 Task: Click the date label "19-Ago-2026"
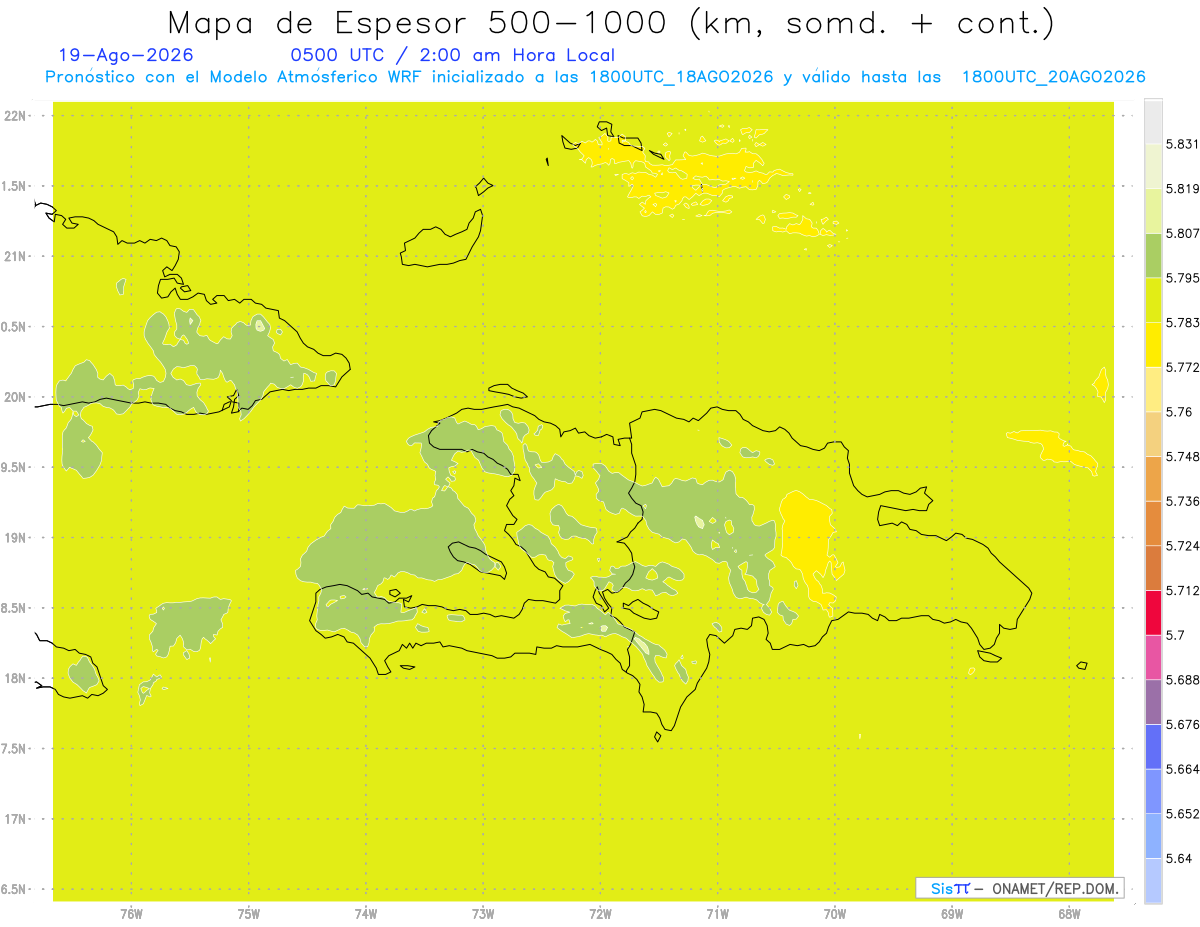point(127,55)
